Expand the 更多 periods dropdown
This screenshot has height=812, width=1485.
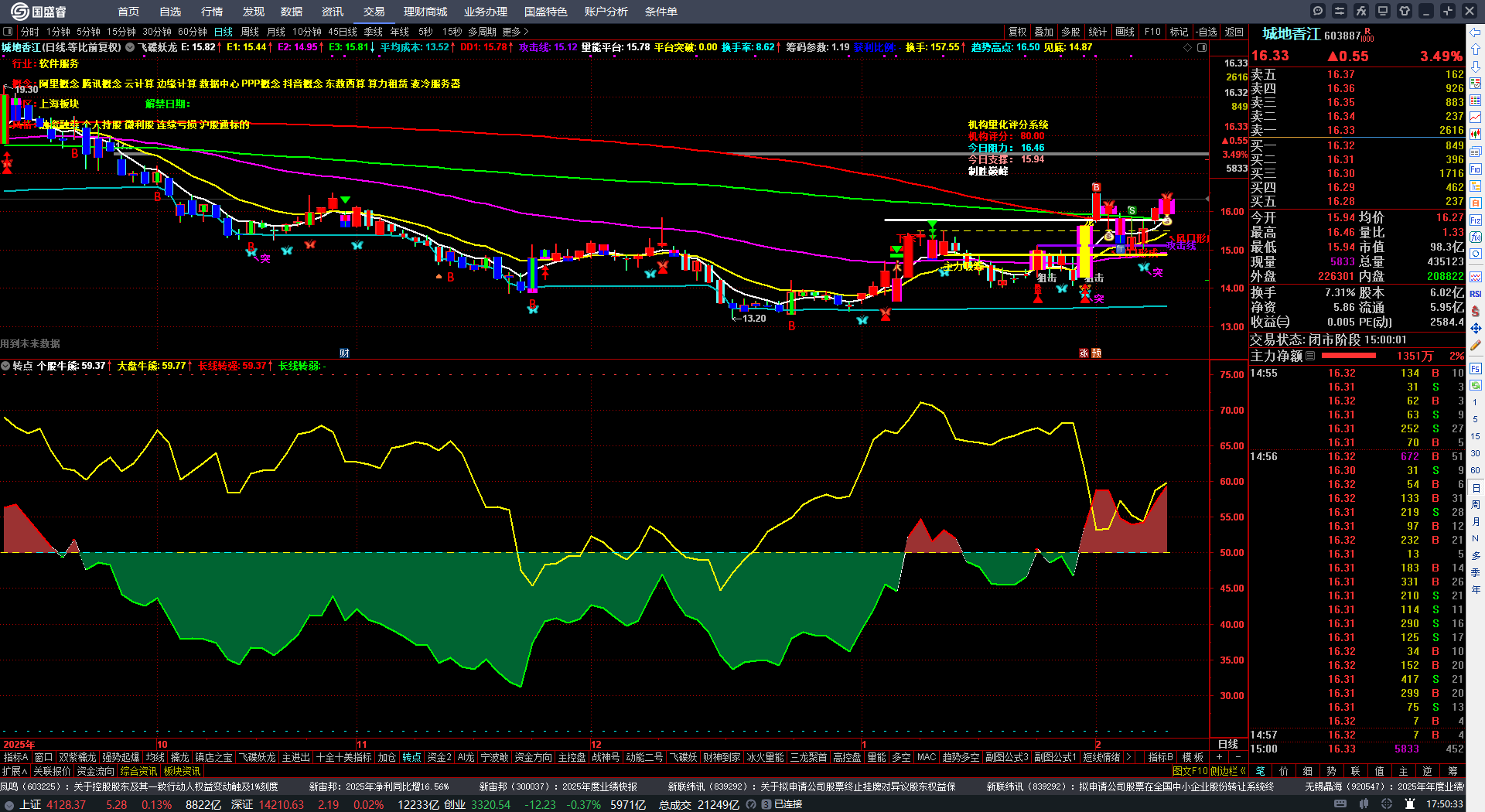(x=515, y=32)
